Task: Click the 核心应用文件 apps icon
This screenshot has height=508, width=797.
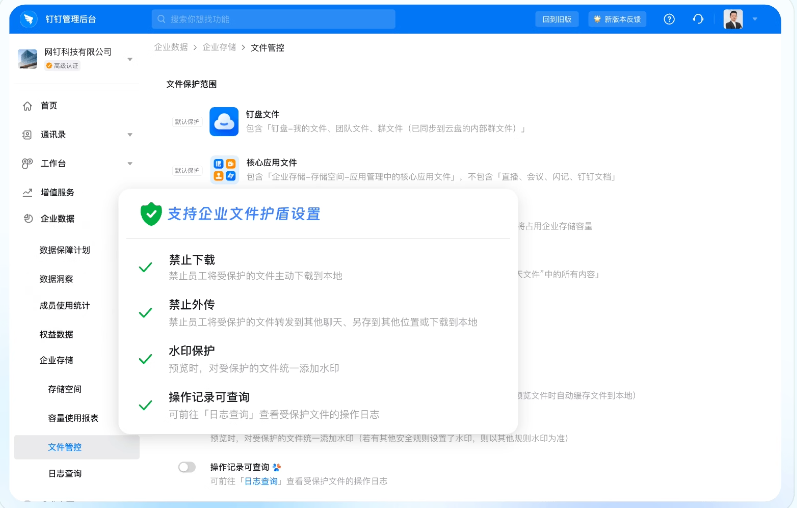Action: coord(224,170)
